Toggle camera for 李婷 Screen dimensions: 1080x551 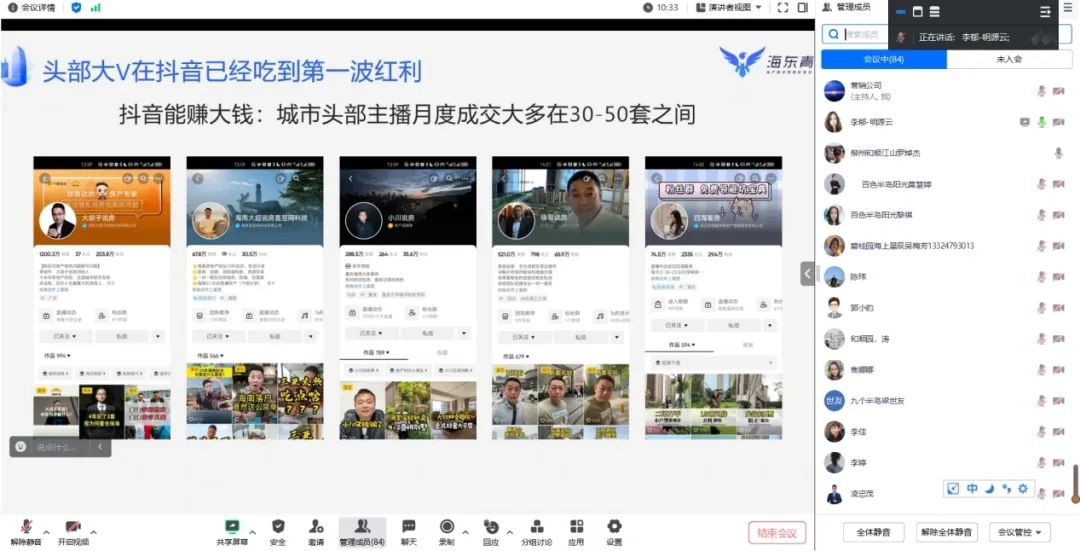1059,462
